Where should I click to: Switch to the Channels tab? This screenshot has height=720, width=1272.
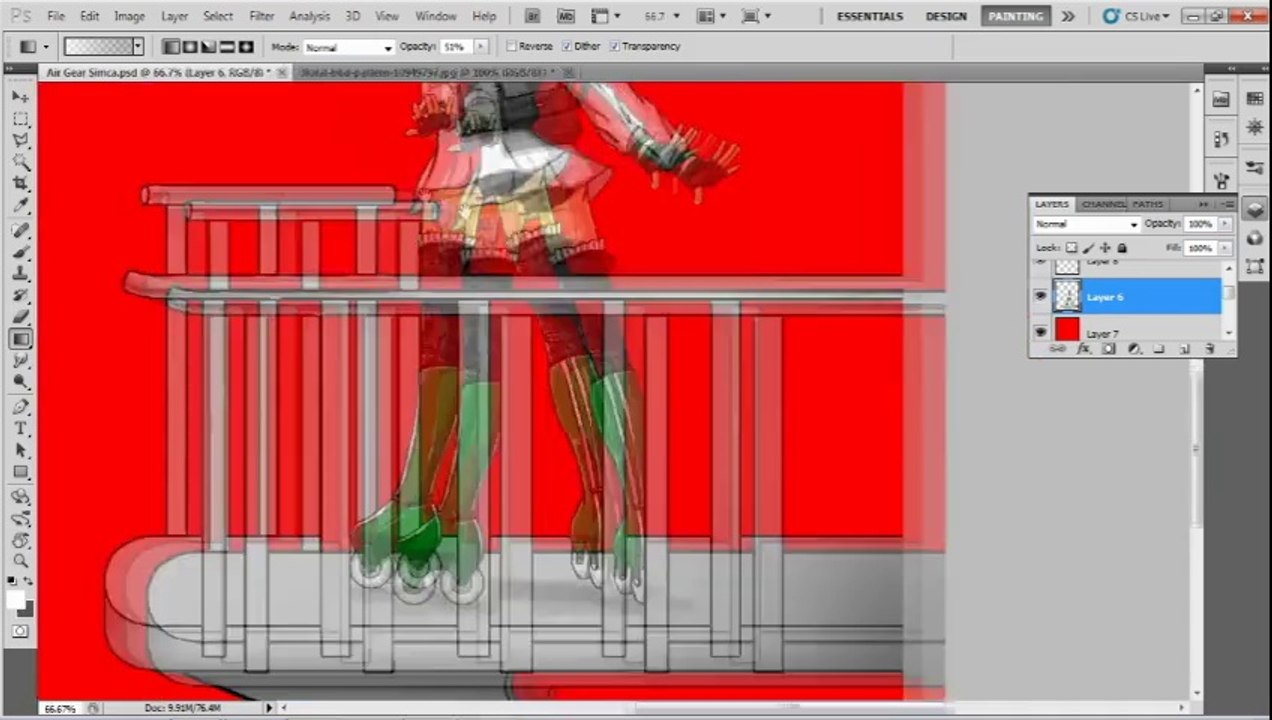click(1103, 204)
